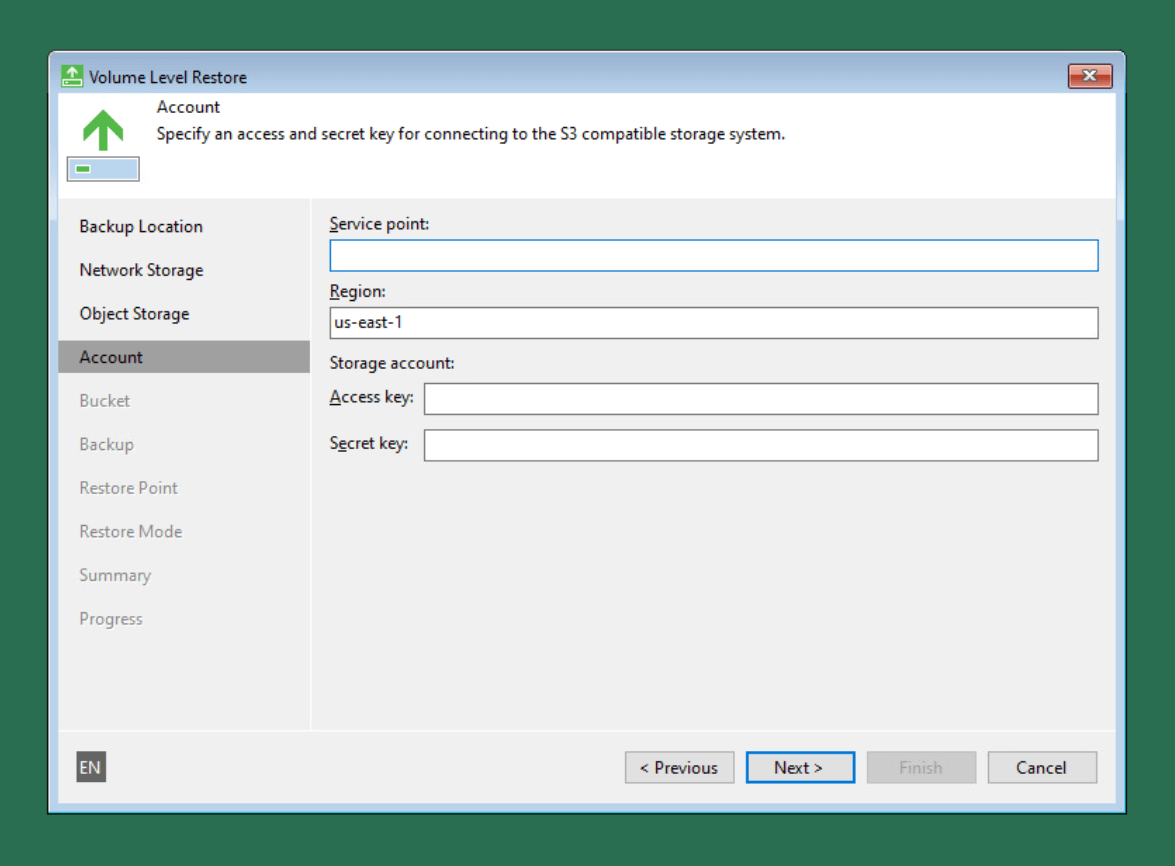Screen dimensions: 1175x866
Task: Click the EN language indicator
Action: [x=90, y=767]
